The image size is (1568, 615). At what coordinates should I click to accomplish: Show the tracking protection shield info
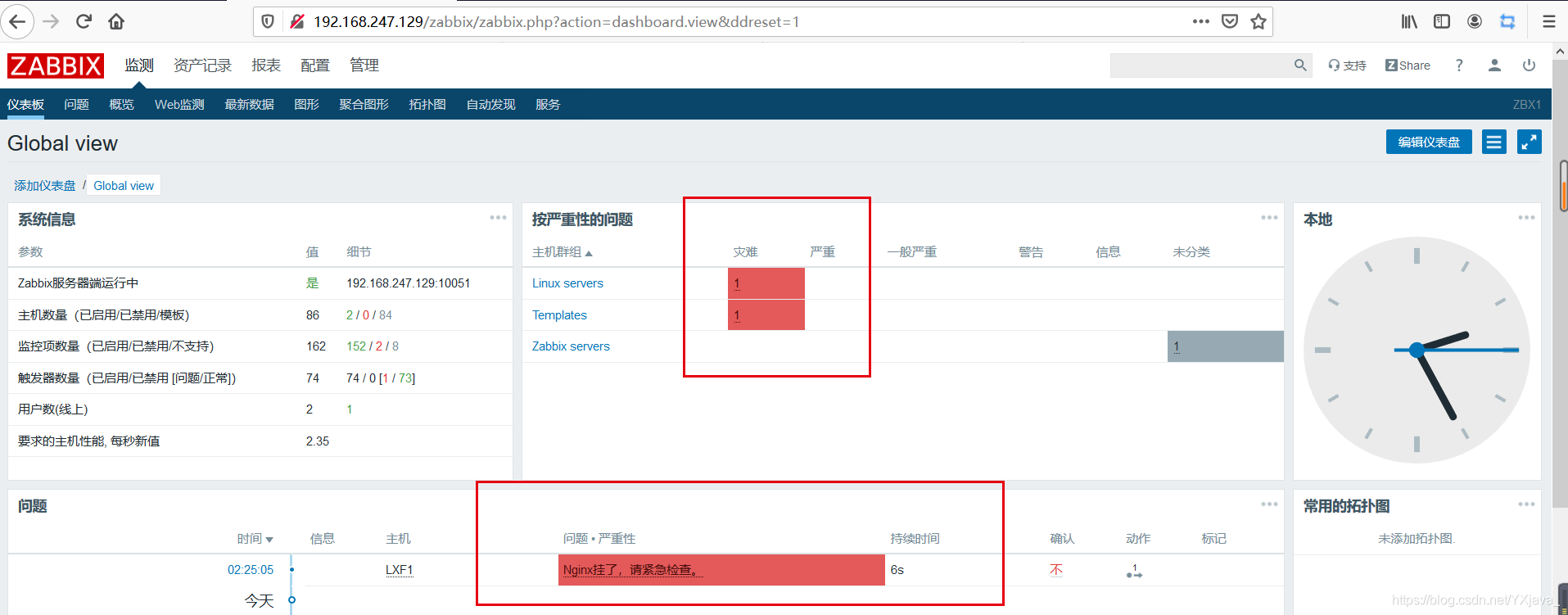click(x=268, y=21)
